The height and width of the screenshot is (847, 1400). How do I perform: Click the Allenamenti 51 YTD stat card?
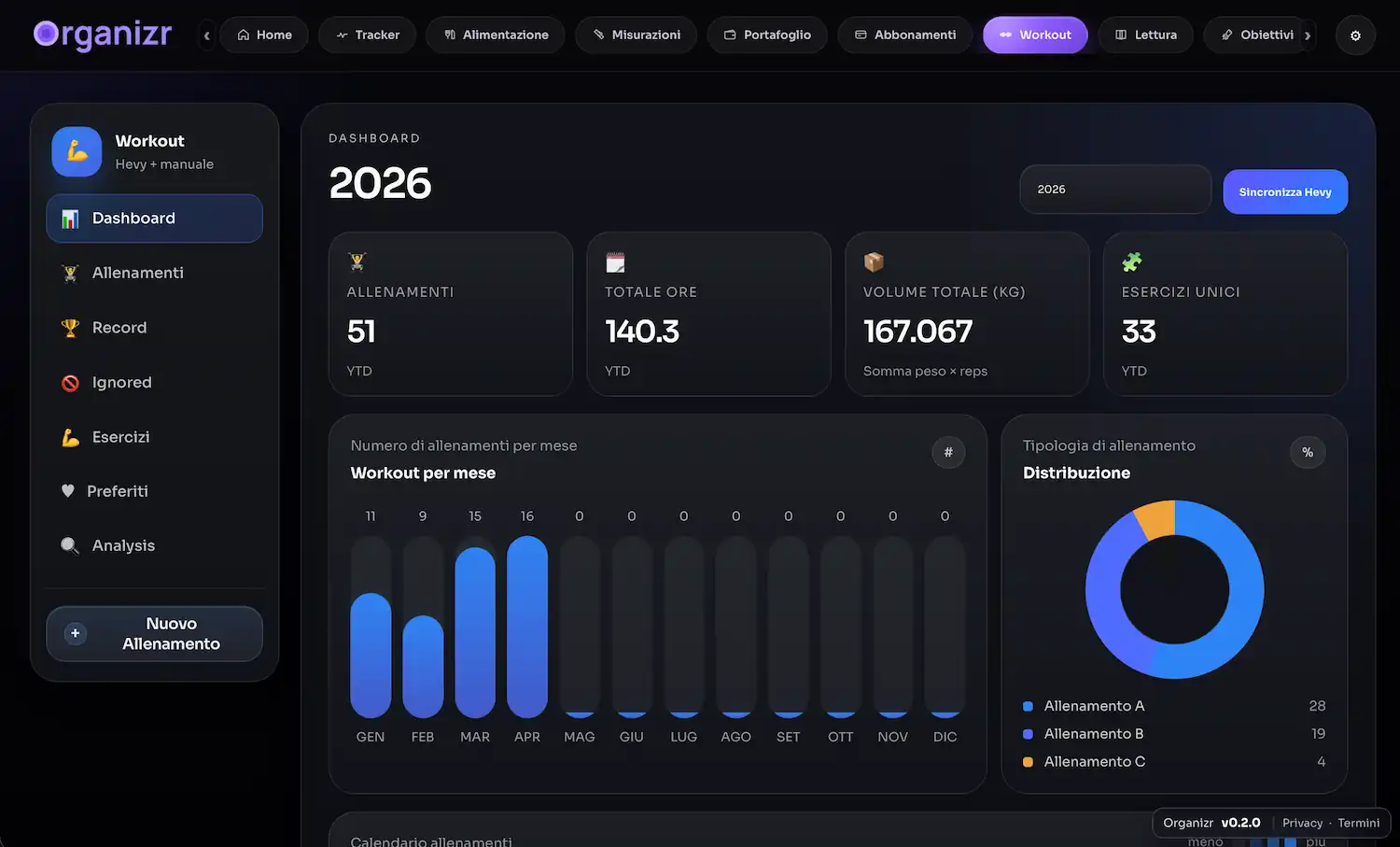pos(451,315)
